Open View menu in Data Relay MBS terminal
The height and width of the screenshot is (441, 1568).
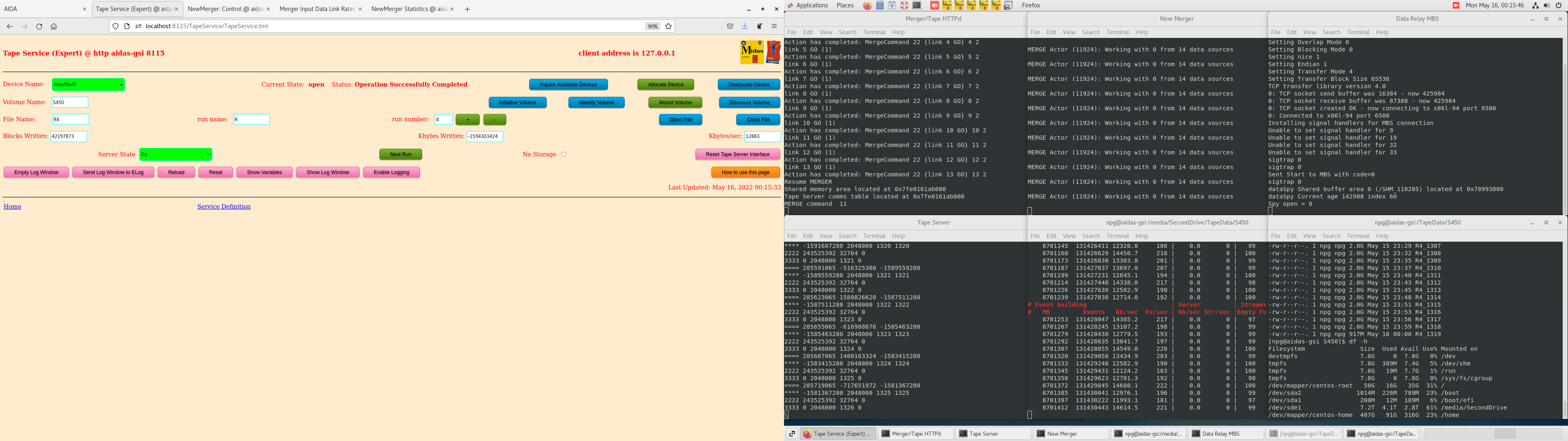pyautogui.click(x=1309, y=32)
